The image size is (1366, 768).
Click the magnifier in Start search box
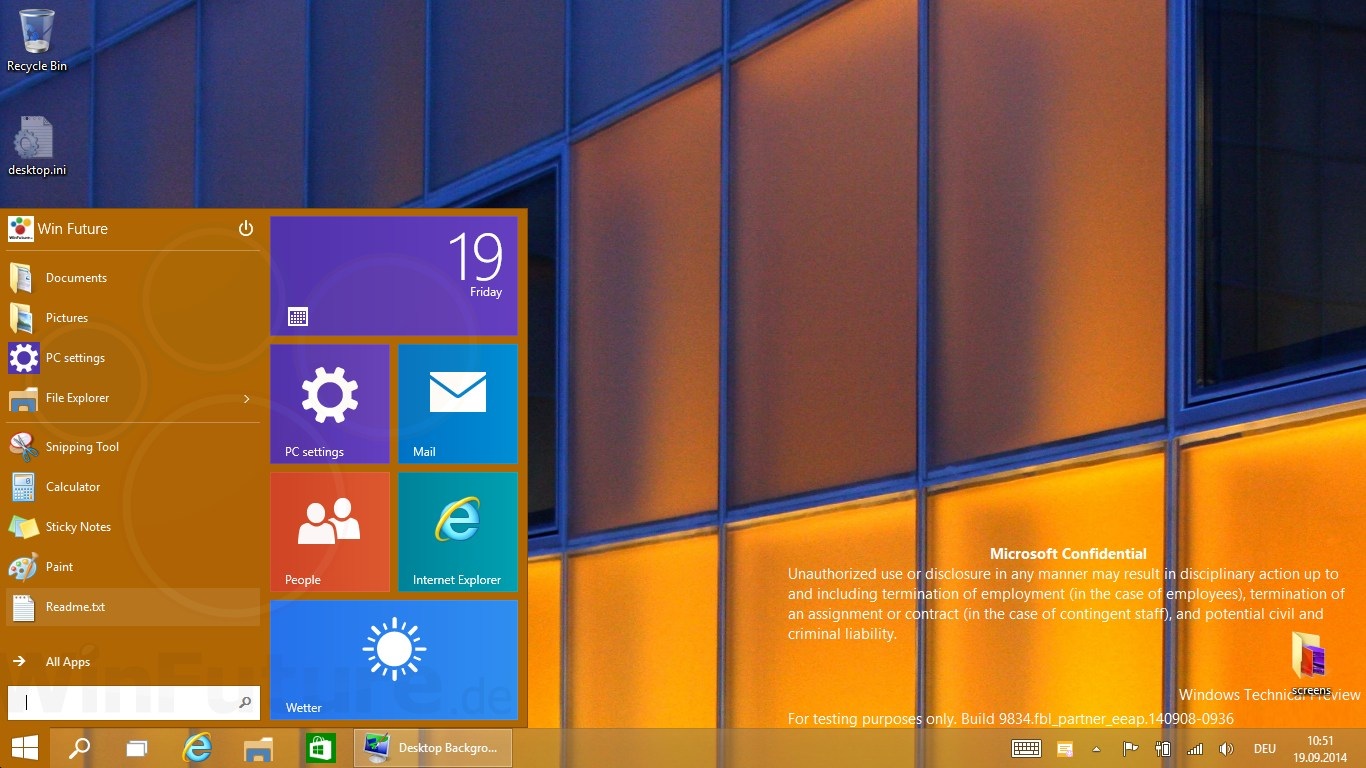(245, 703)
